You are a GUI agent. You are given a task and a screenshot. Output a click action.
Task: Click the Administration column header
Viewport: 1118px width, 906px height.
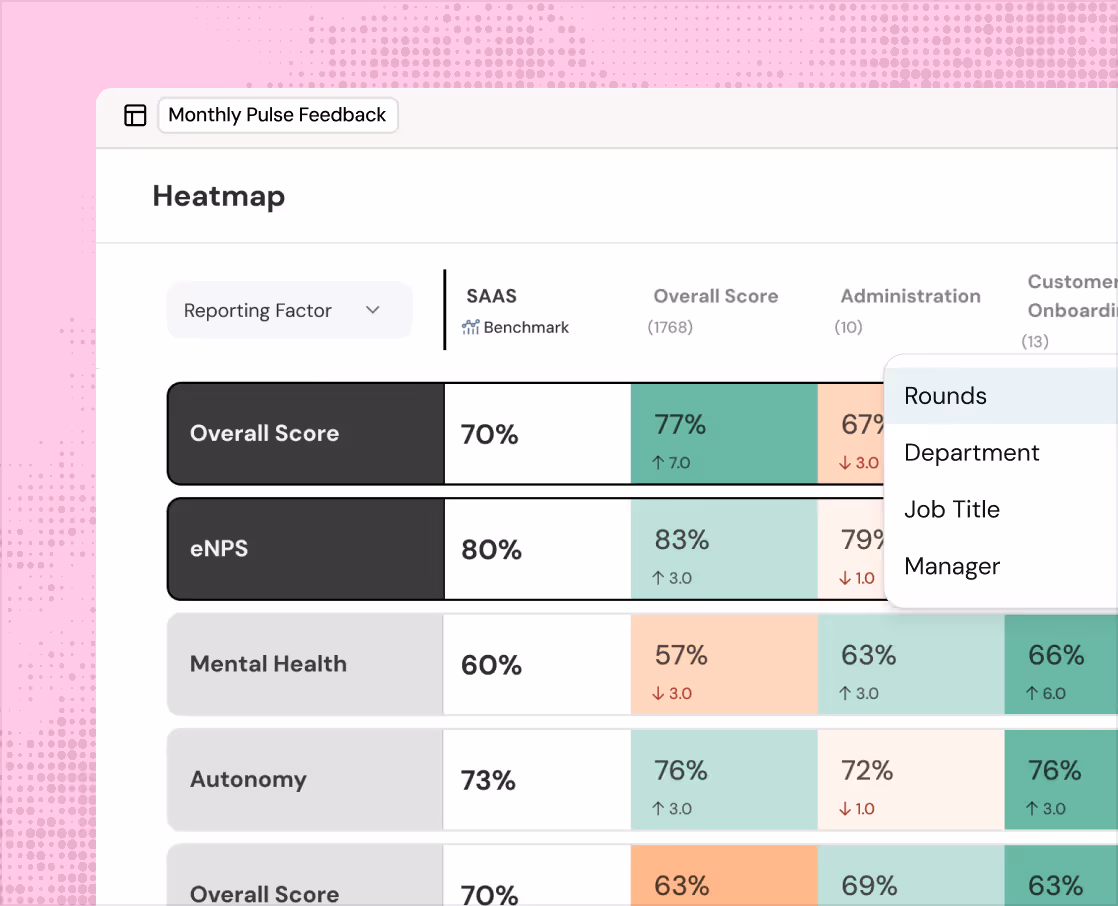[x=911, y=296]
